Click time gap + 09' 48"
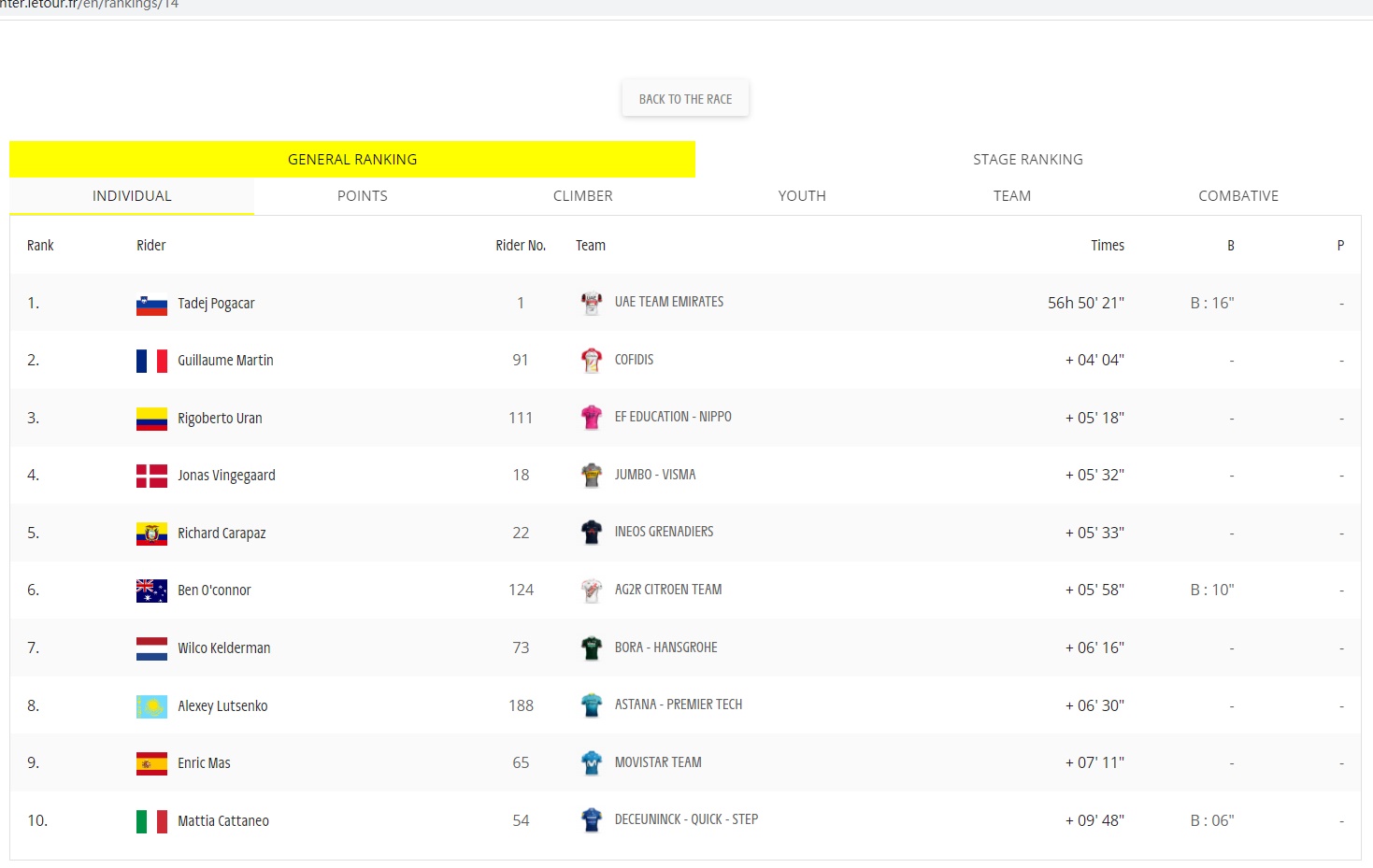 pos(1094,820)
